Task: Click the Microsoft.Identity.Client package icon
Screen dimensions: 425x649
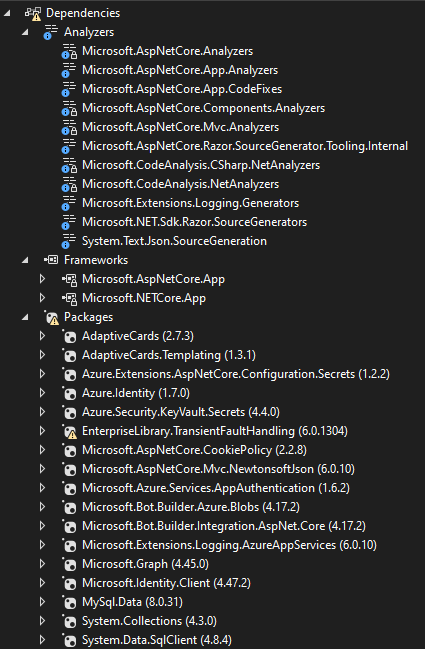Action: pos(69,584)
